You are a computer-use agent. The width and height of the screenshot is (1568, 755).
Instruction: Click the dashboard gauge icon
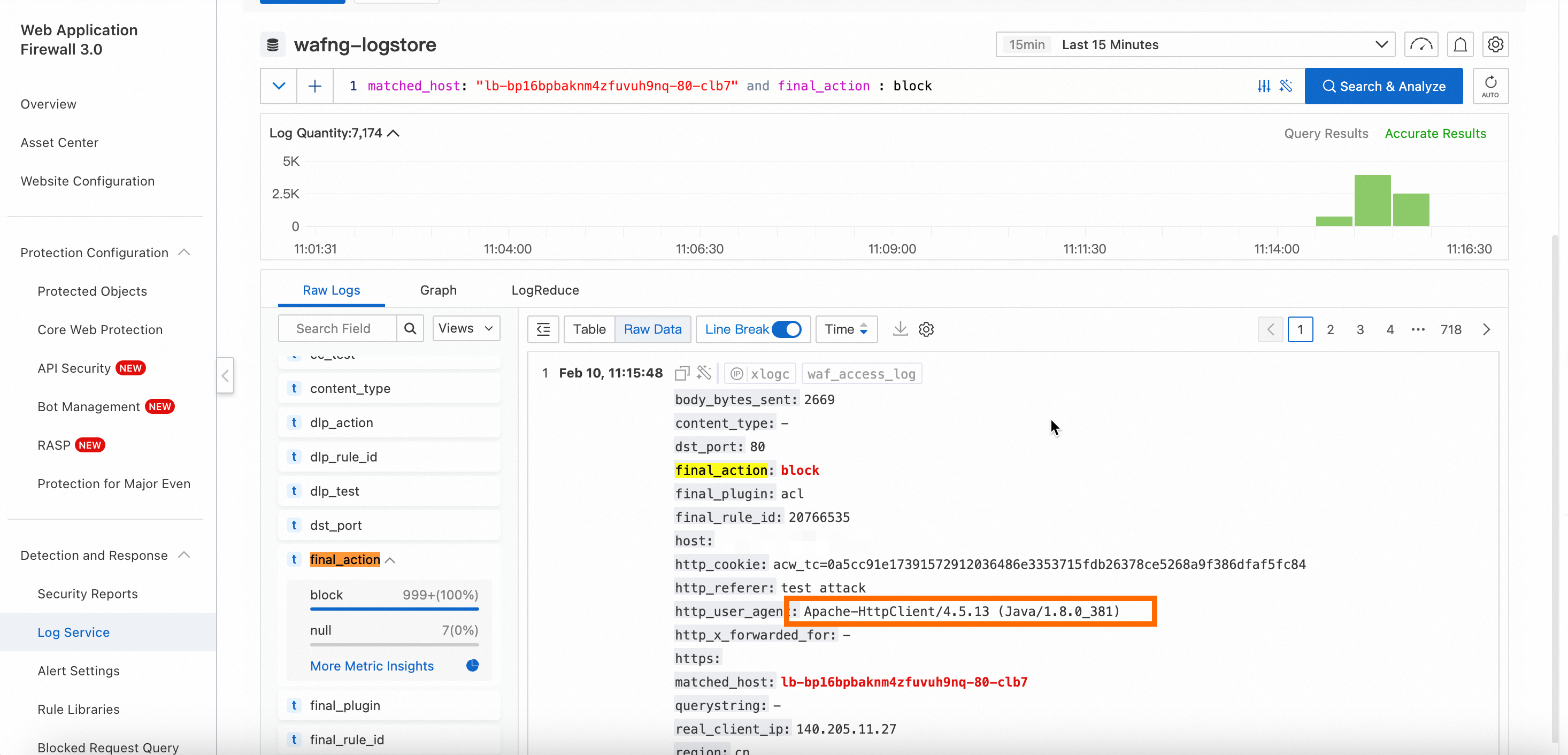tap(1421, 45)
